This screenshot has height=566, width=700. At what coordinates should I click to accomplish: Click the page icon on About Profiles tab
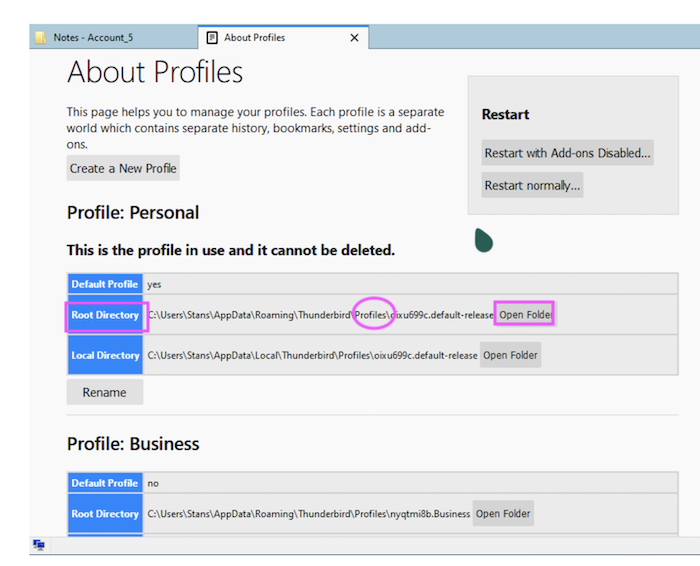pyautogui.click(x=212, y=38)
